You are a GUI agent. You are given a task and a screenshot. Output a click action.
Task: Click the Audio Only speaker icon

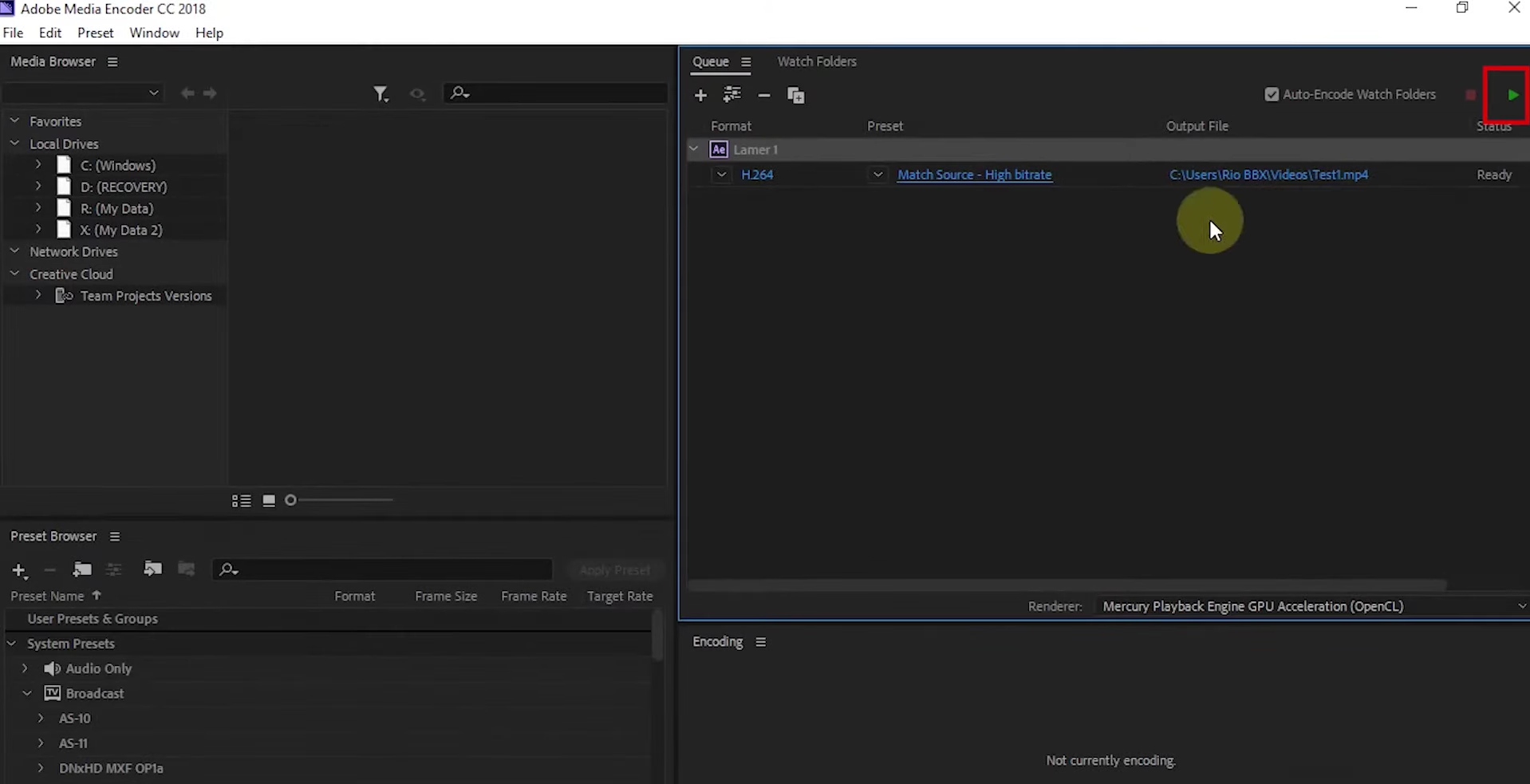(53, 668)
